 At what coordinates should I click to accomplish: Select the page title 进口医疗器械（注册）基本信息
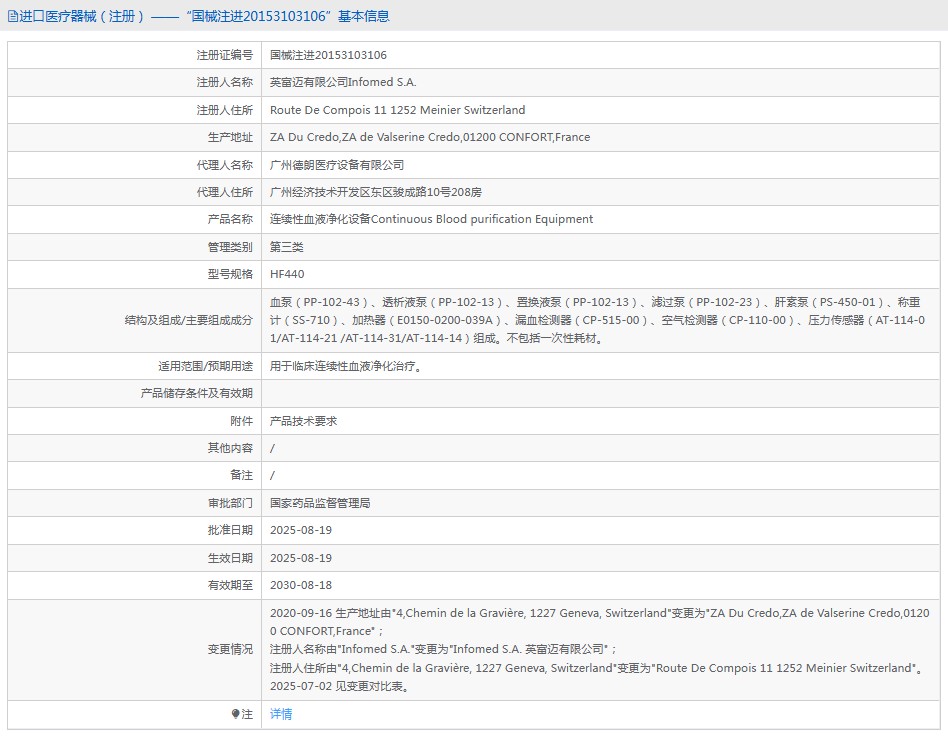(x=198, y=16)
